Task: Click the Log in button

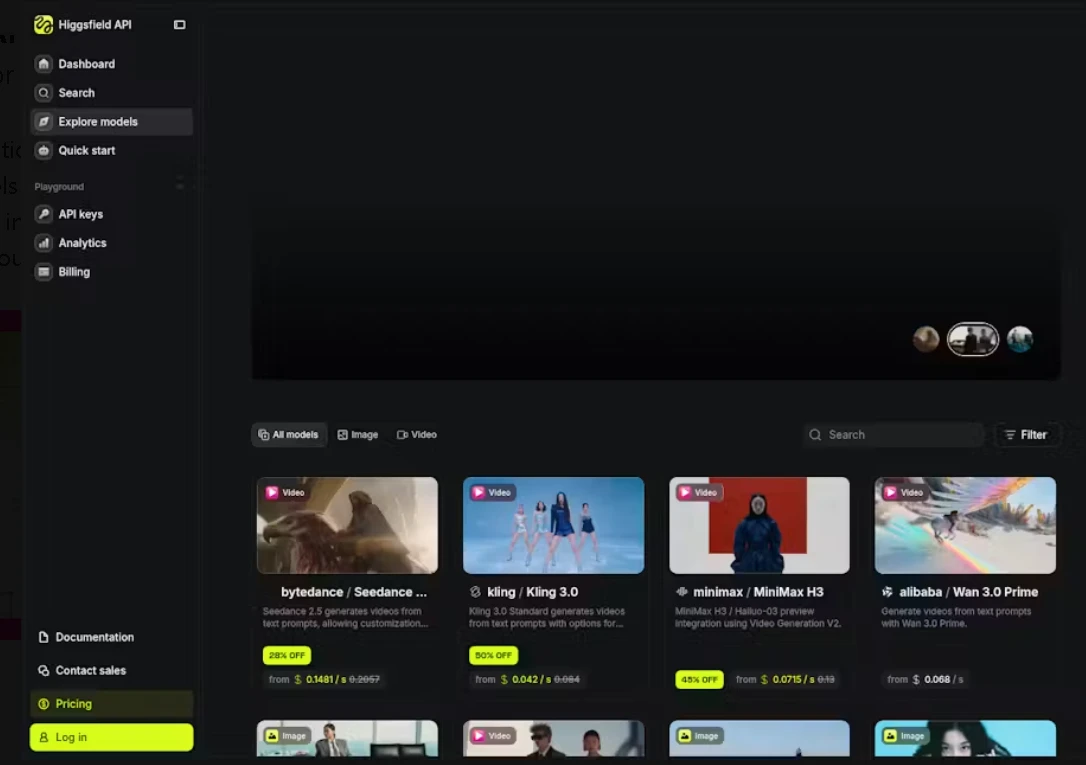Action: coord(112,737)
